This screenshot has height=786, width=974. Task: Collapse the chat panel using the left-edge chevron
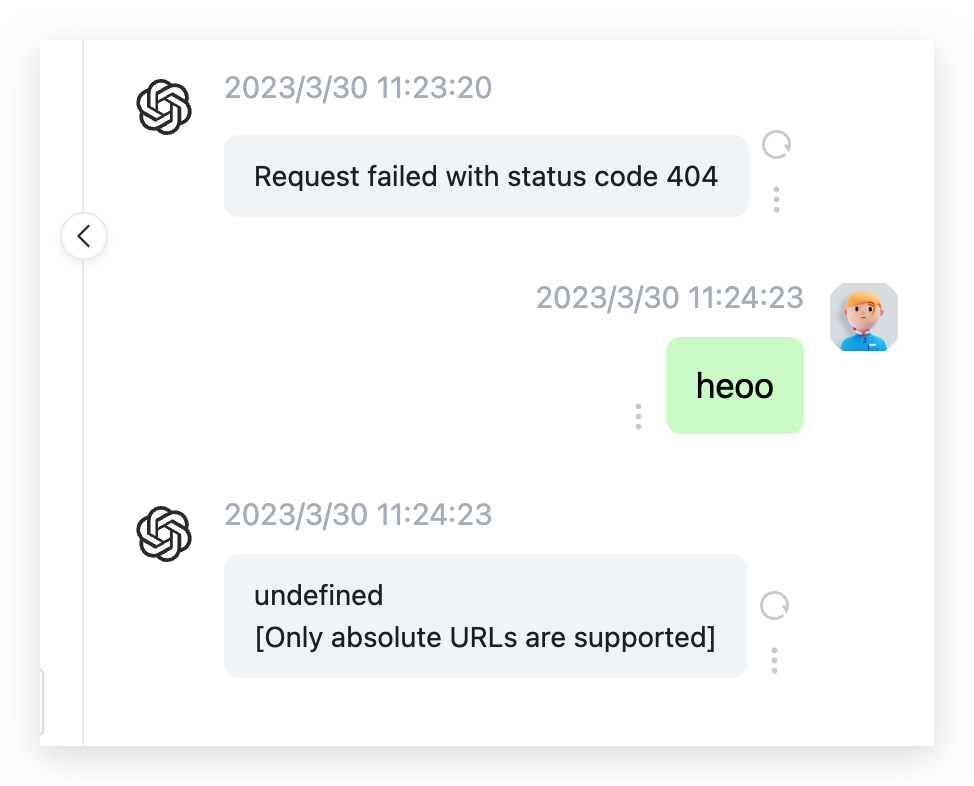(x=84, y=236)
